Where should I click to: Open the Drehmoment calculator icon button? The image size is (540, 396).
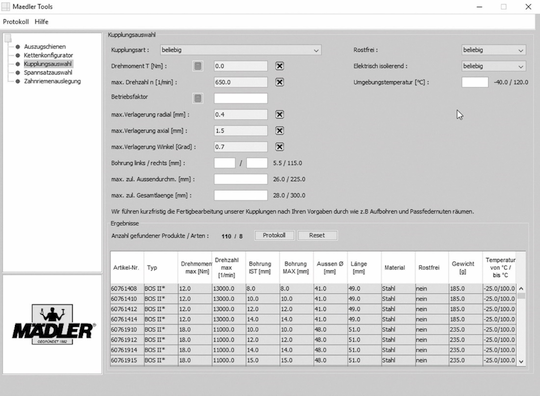click(198, 66)
